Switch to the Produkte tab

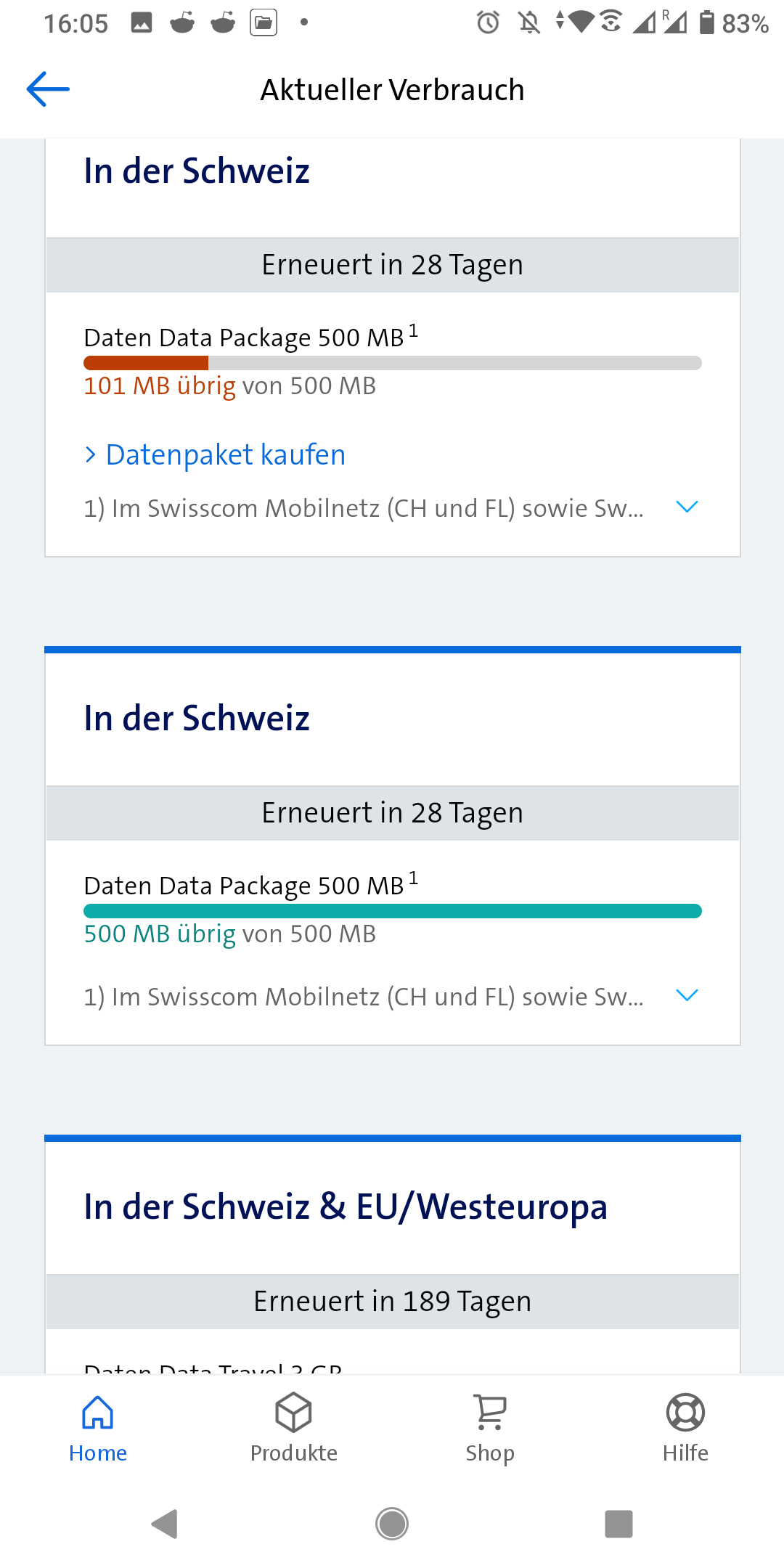tap(294, 1427)
